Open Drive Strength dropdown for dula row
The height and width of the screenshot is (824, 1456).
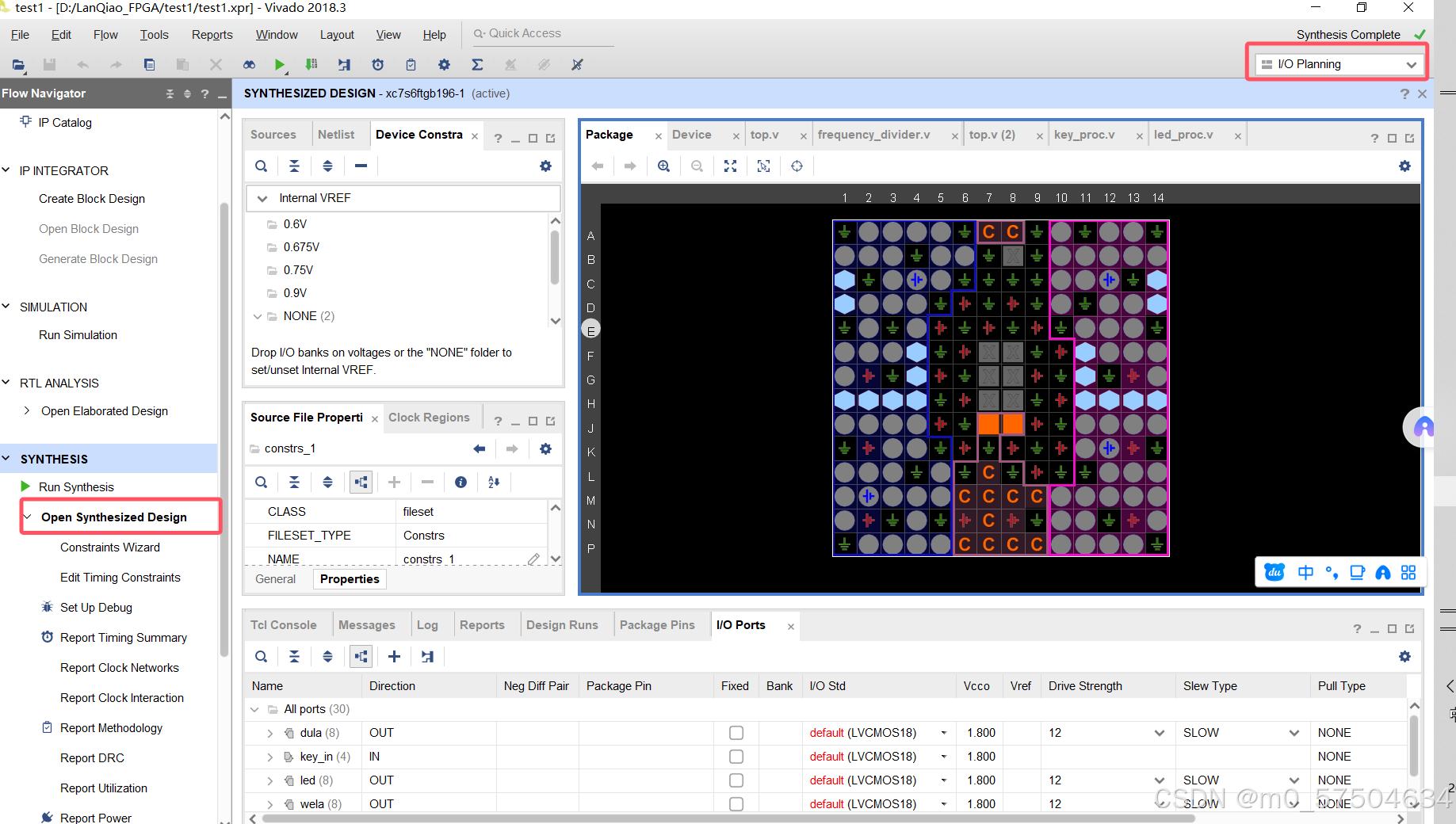pyautogui.click(x=1160, y=733)
